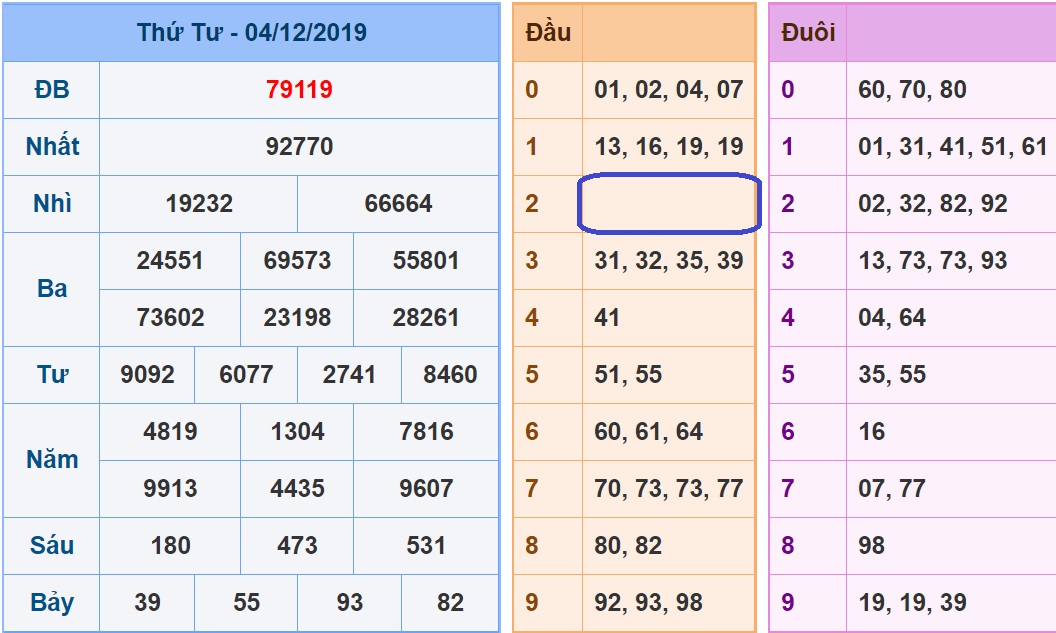Select third prize number 23198
The width and height of the screenshot is (1056, 633).
pos(297,318)
